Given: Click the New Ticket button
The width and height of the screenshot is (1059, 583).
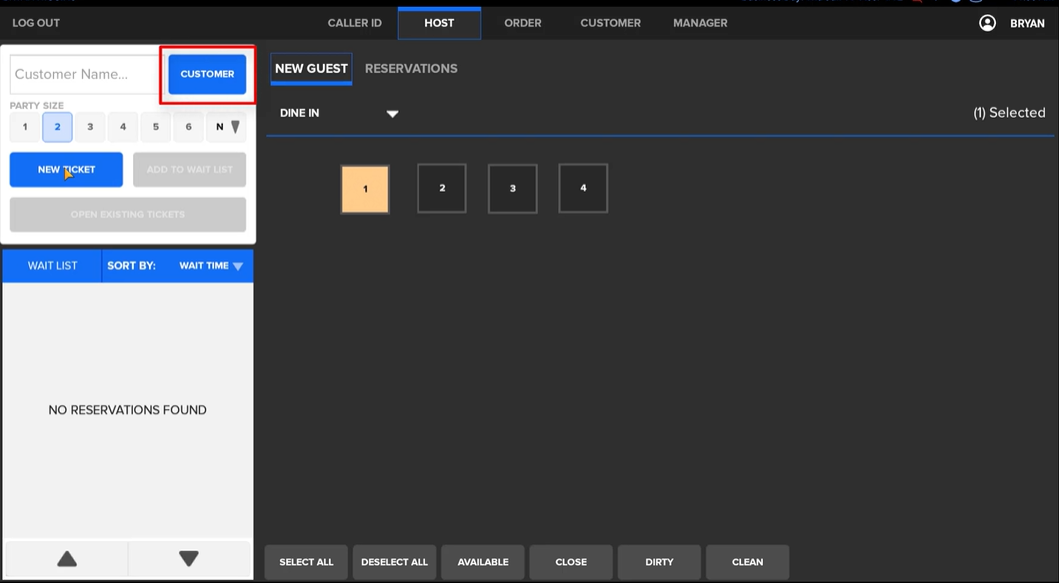Looking at the screenshot, I should click(x=66, y=169).
